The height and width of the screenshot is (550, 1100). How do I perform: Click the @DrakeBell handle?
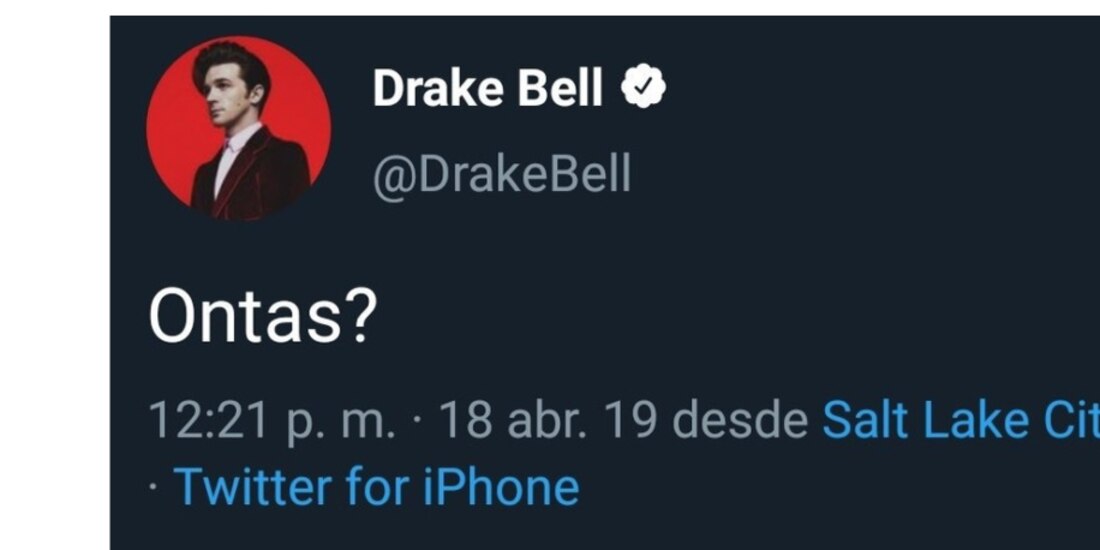pos(501,176)
